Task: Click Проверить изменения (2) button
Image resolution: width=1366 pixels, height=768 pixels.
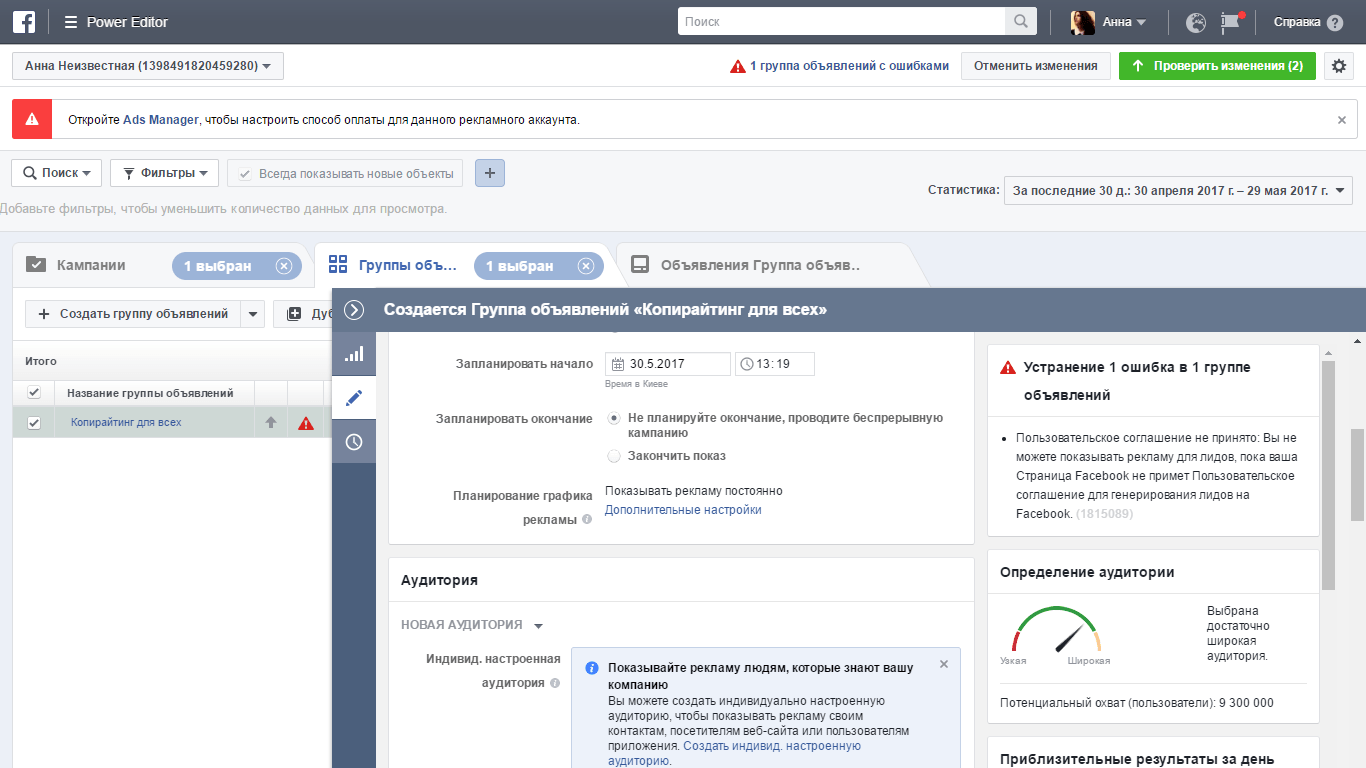Action: [1217, 66]
